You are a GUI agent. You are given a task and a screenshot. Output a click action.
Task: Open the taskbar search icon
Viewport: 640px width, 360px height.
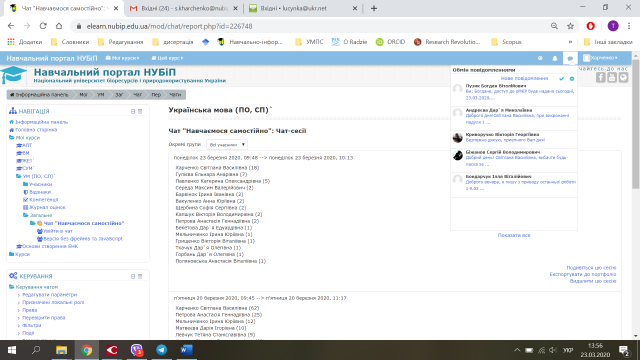[x=36, y=350]
